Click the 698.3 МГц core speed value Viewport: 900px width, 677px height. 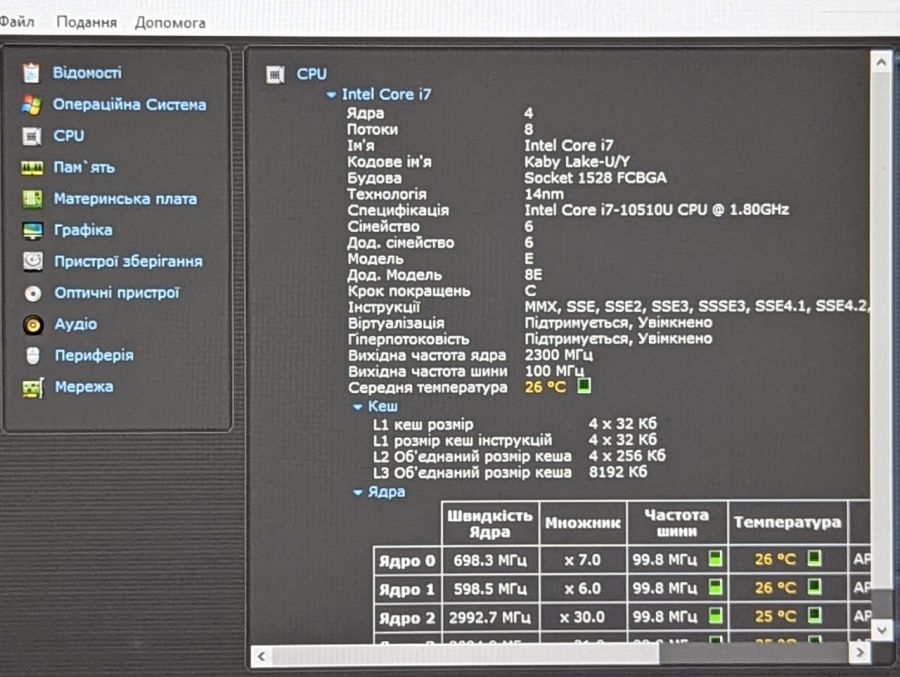(x=490, y=560)
